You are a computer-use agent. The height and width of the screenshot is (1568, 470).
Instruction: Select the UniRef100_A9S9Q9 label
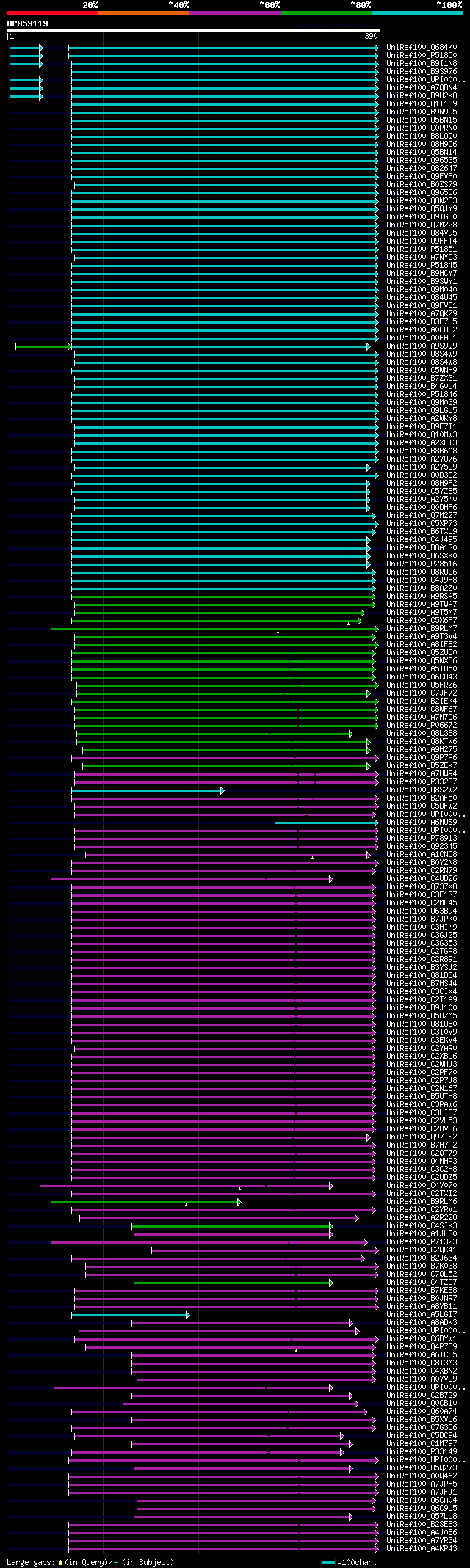(422, 346)
